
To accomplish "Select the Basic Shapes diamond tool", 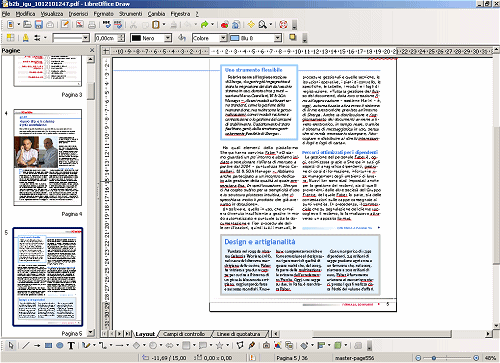I will [x=136, y=345].
